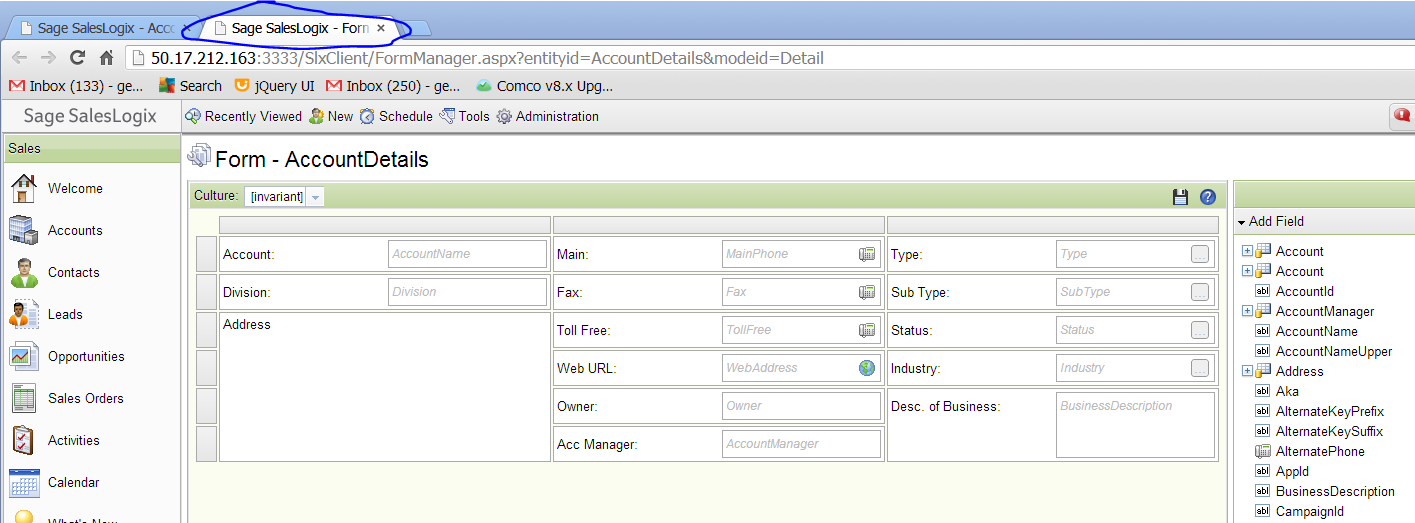The height and width of the screenshot is (523, 1415).
Task: Click the Activities clipboard icon in sidebar
Action: pos(23,440)
